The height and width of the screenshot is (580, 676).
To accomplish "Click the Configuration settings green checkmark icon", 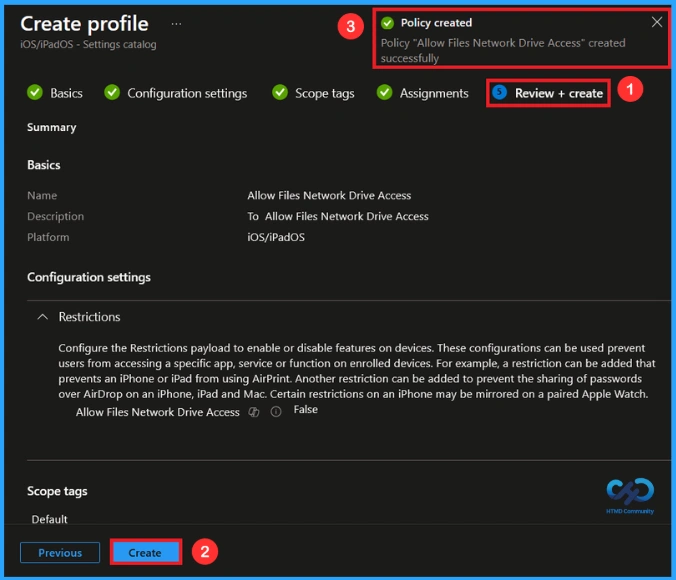I will 112,92.
